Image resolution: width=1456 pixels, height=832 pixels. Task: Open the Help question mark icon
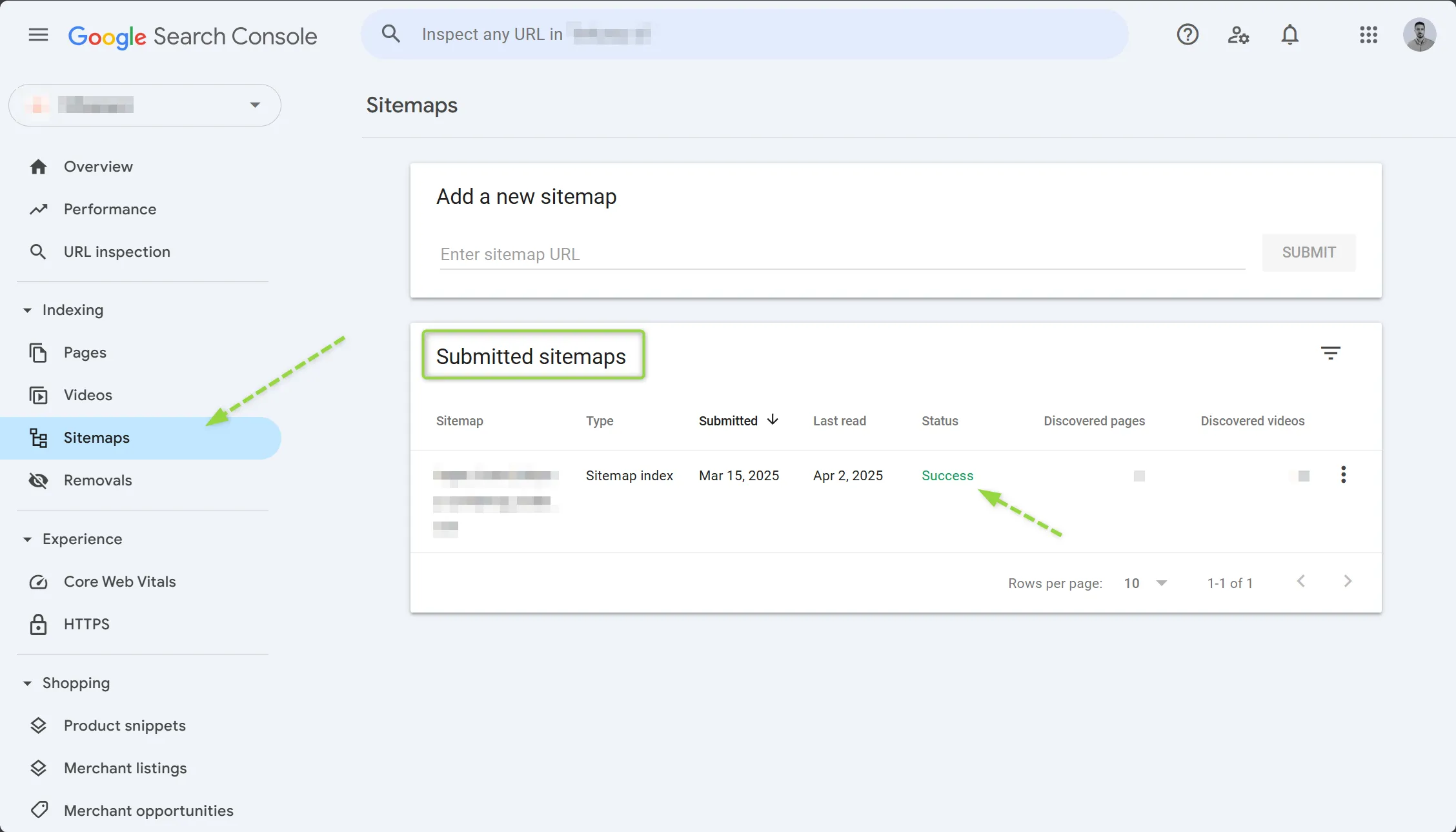pyautogui.click(x=1188, y=34)
